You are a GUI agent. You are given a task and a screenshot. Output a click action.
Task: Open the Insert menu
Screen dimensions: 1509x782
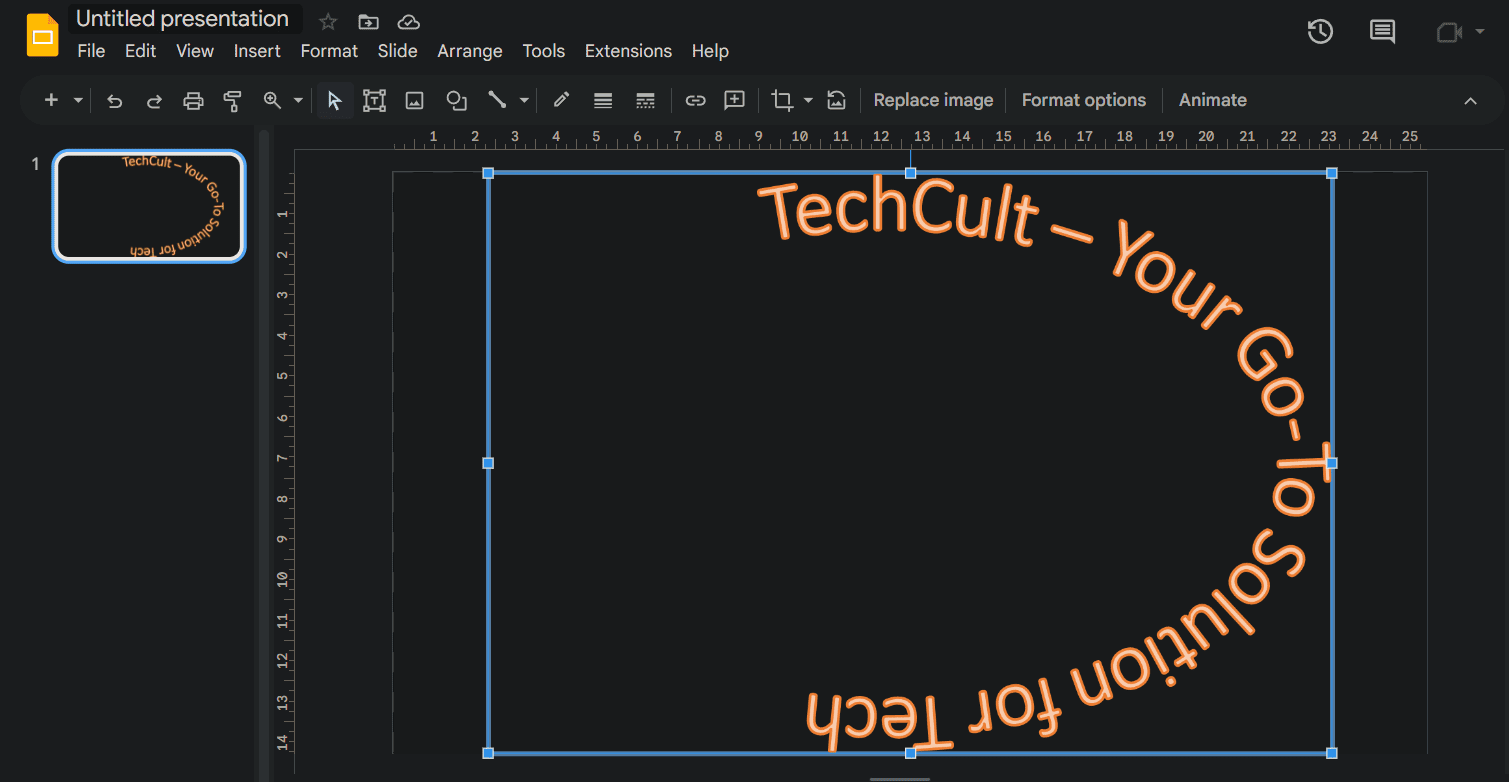point(257,51)
